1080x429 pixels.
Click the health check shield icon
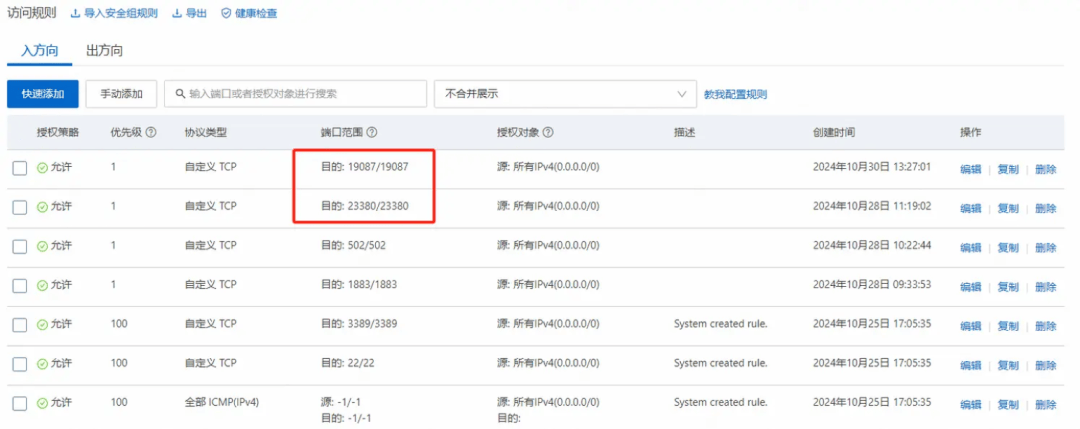[225, 14]
